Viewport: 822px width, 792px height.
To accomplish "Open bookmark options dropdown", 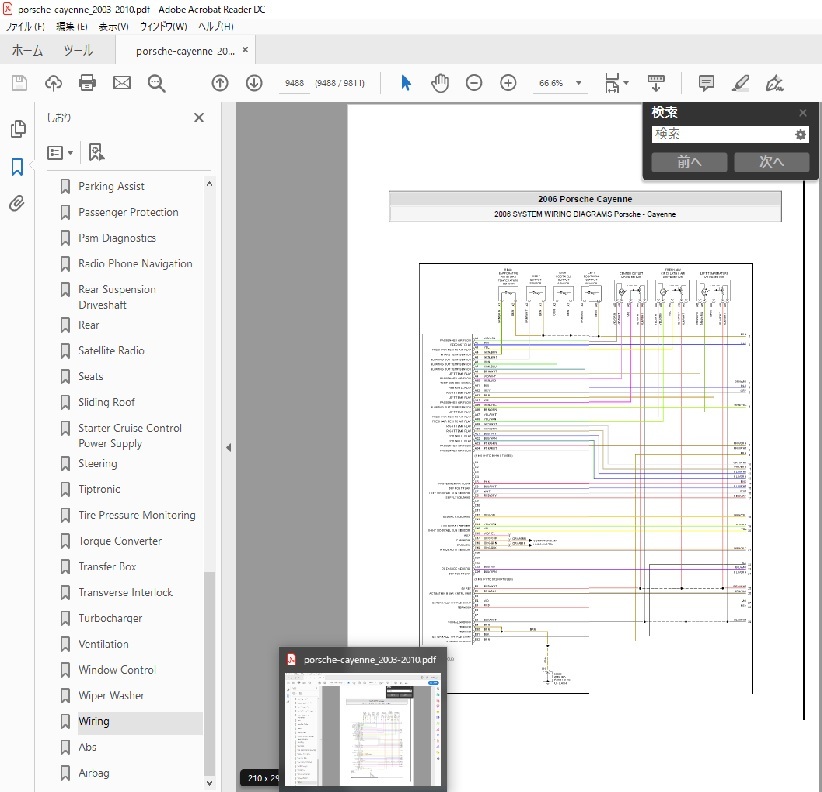I will tap(60, 153).
